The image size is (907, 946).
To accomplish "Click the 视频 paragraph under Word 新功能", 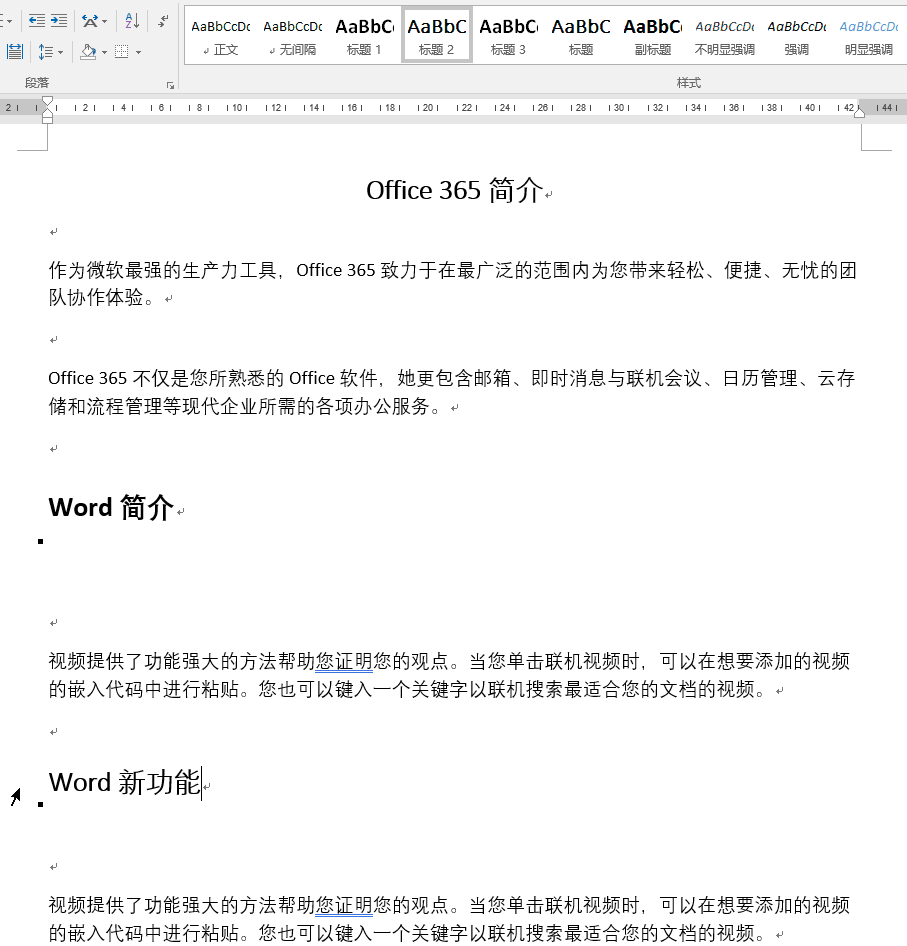I will [450, 919].
